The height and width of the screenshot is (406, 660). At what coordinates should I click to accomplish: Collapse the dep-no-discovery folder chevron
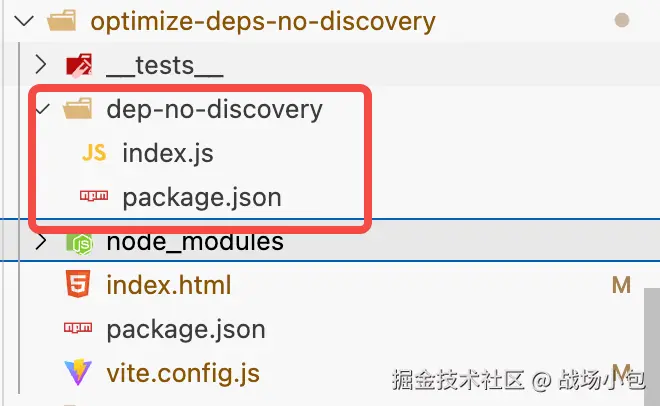[x=41, y=109]
